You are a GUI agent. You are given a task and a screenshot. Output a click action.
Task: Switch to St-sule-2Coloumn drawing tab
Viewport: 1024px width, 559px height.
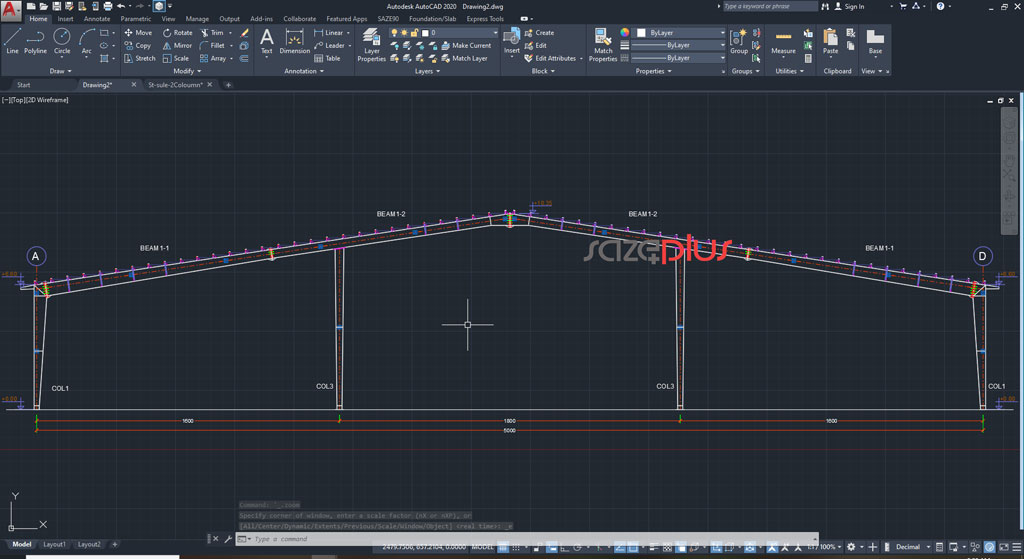click(175, 85)
